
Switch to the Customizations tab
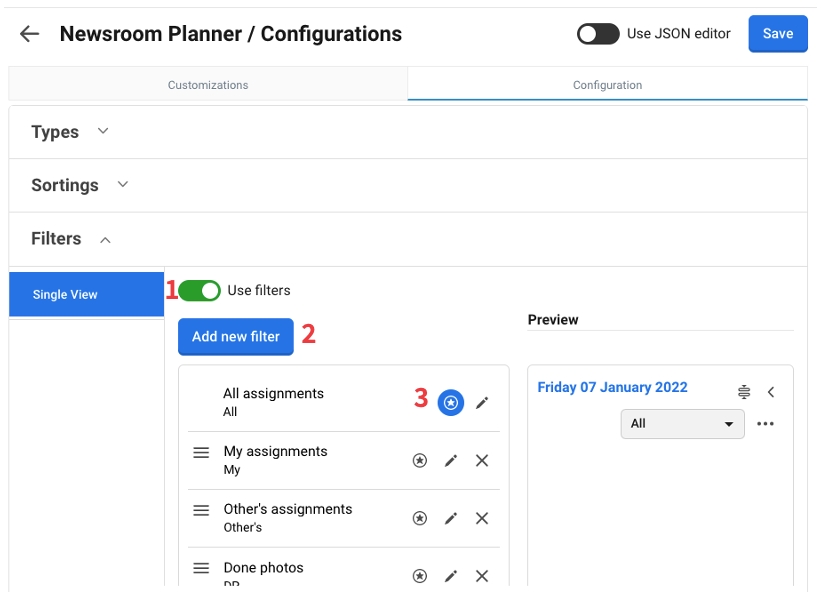(208, 85)
